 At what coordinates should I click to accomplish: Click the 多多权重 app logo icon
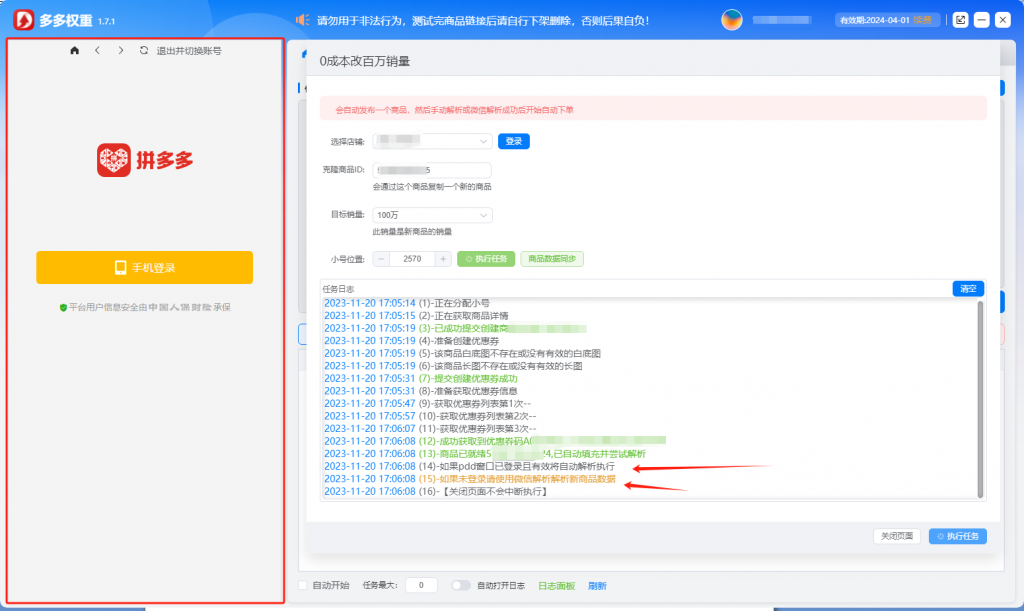(24, 20)
